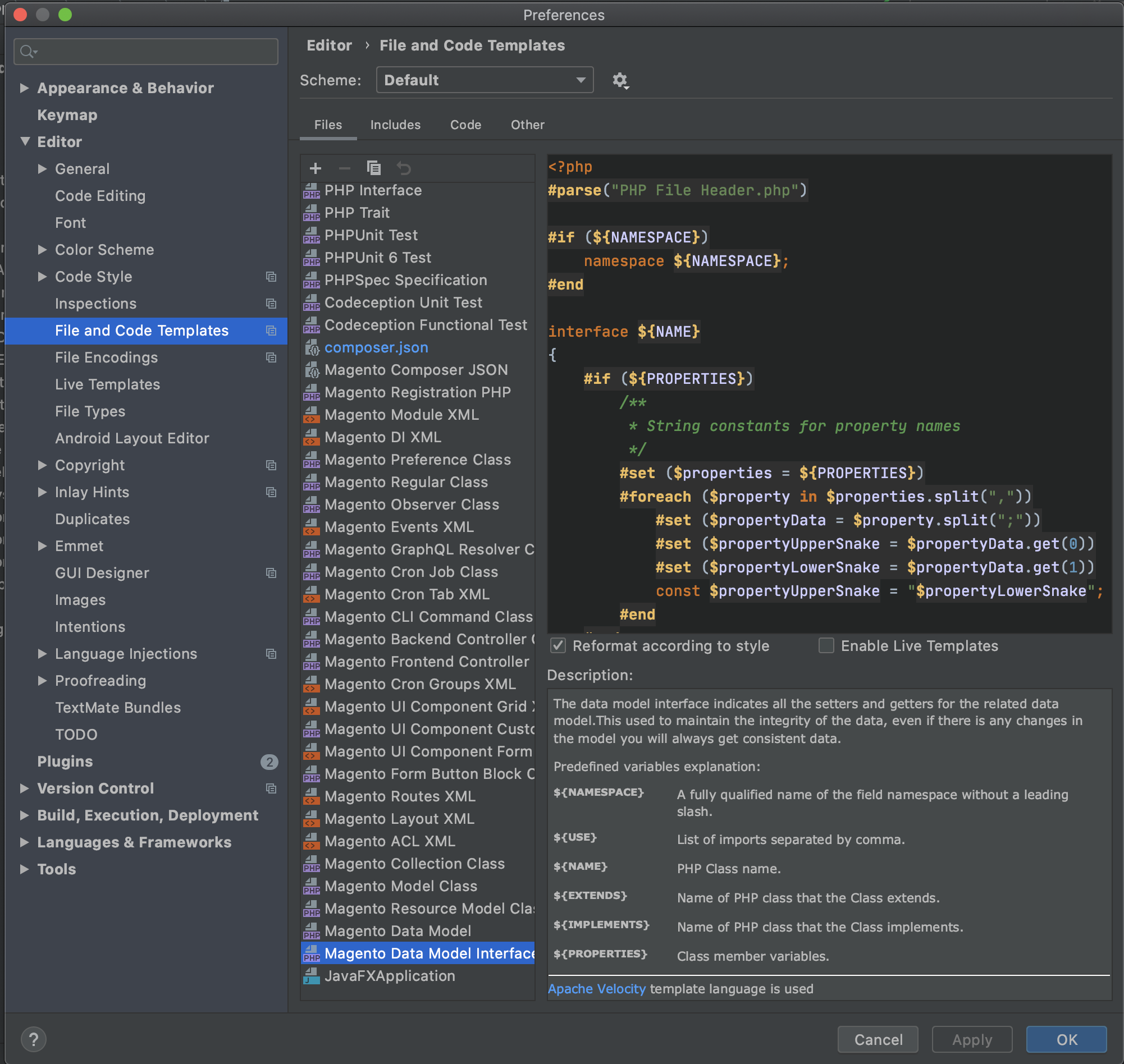This screenshot has width=1124, height=1064.
Task: Open the Apache Velocity link
Action: (x=596, y=989)
